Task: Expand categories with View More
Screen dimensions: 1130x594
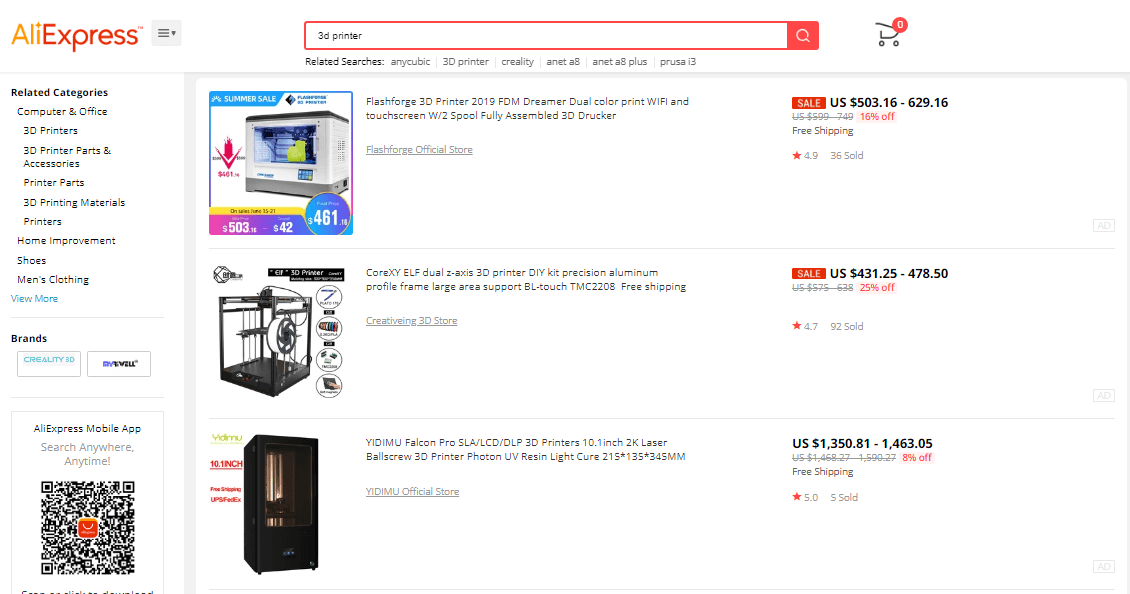Action: (x=35, y=298)
